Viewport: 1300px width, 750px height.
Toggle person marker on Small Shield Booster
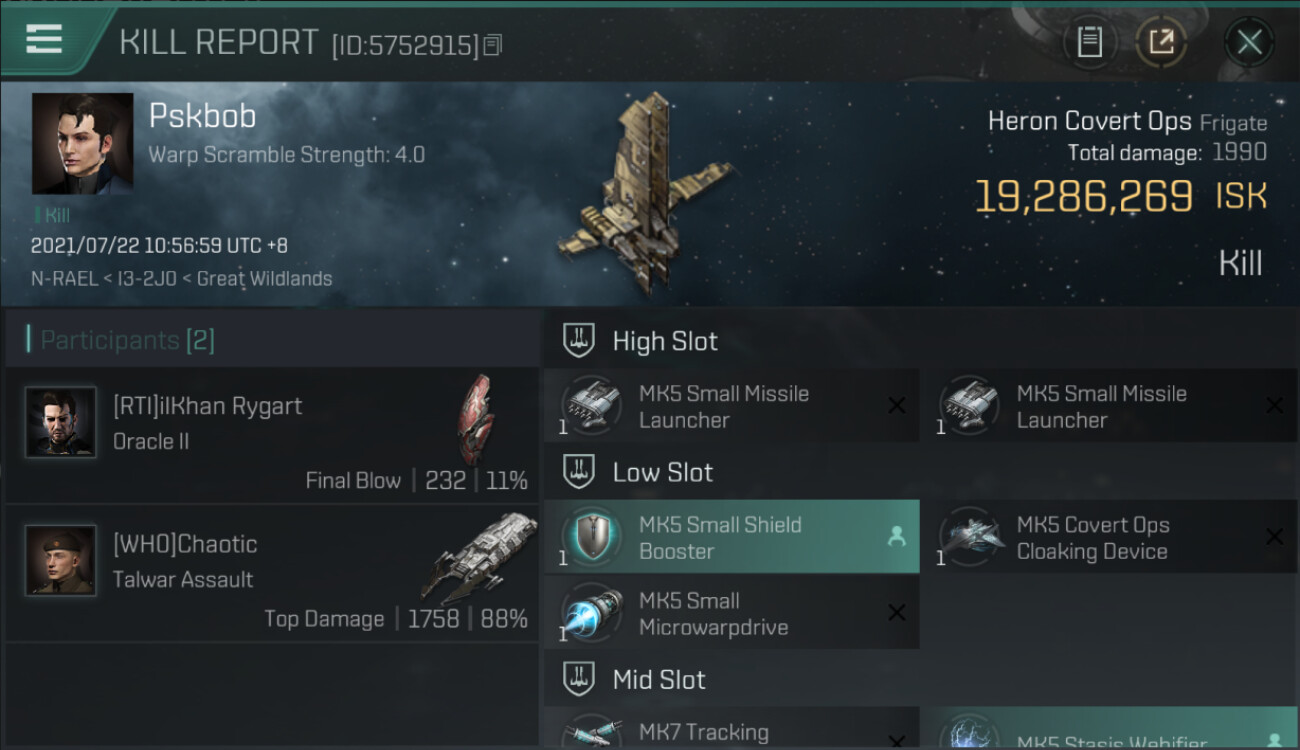[x=897, y=537]
